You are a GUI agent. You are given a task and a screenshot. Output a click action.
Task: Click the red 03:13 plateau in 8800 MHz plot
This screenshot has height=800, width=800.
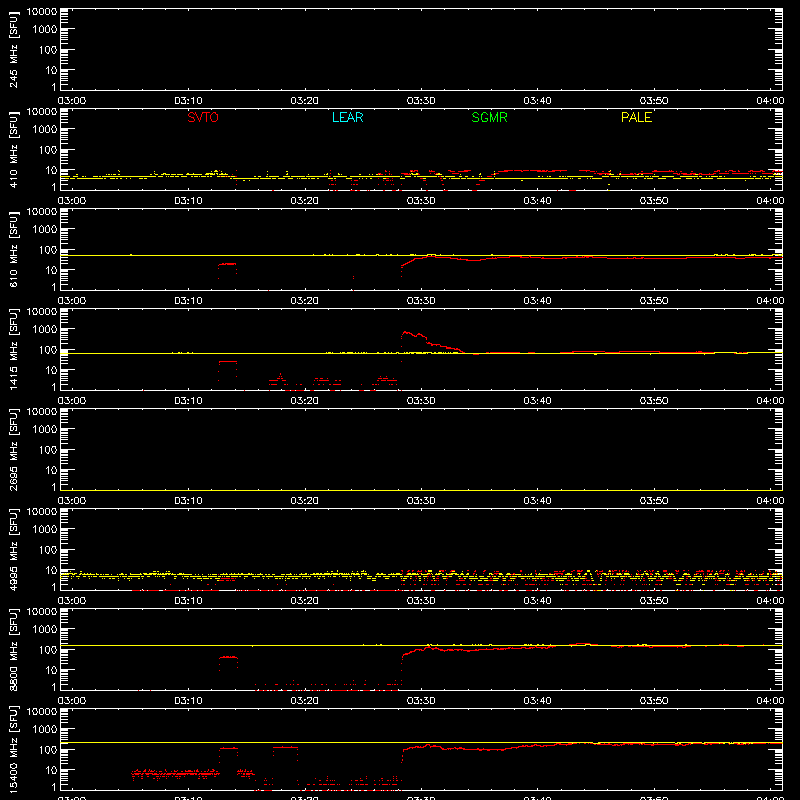click(x=228, y=657)
